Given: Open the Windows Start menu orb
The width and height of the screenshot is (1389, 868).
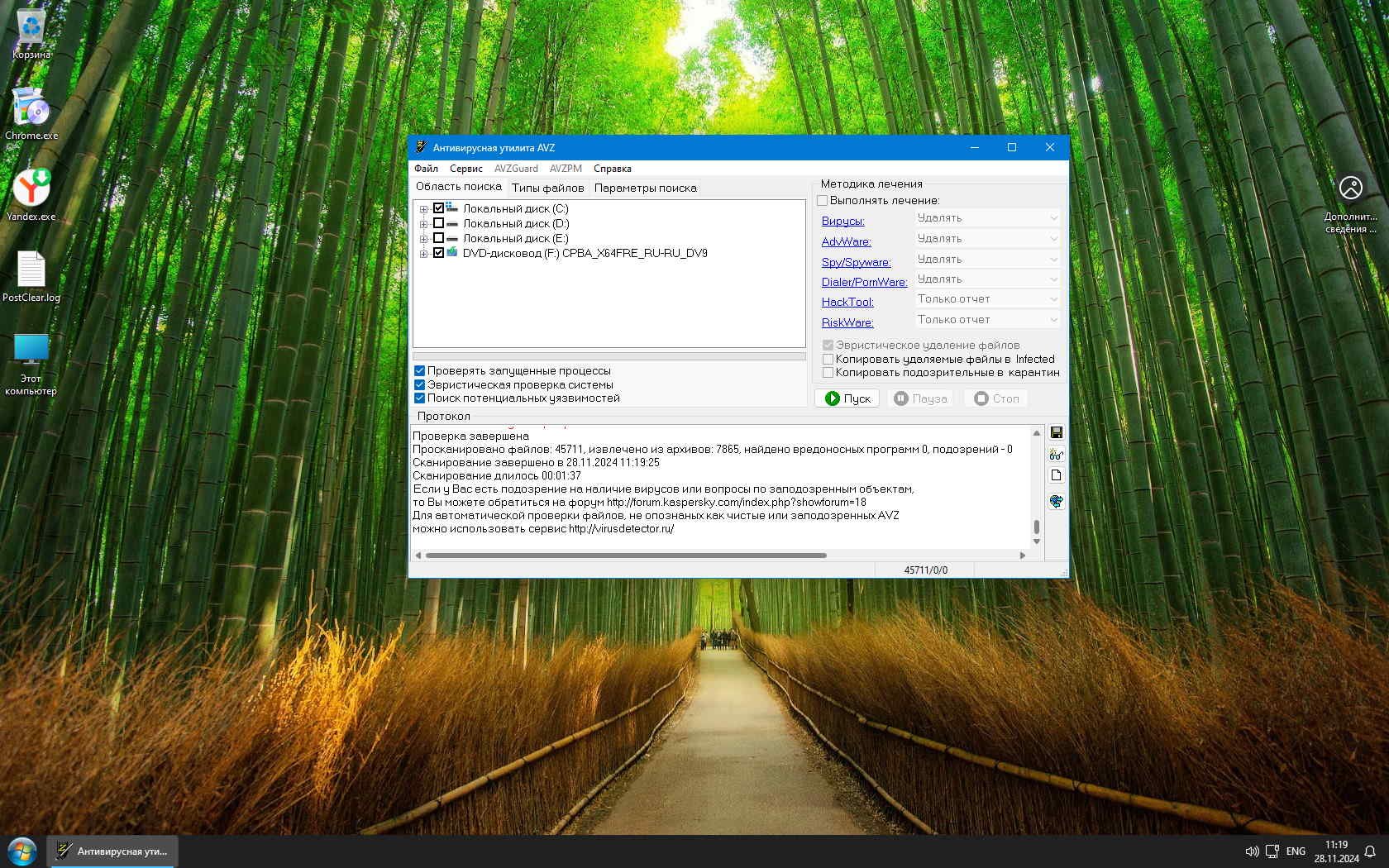Looking at the screenshot, I should point(22,851).
